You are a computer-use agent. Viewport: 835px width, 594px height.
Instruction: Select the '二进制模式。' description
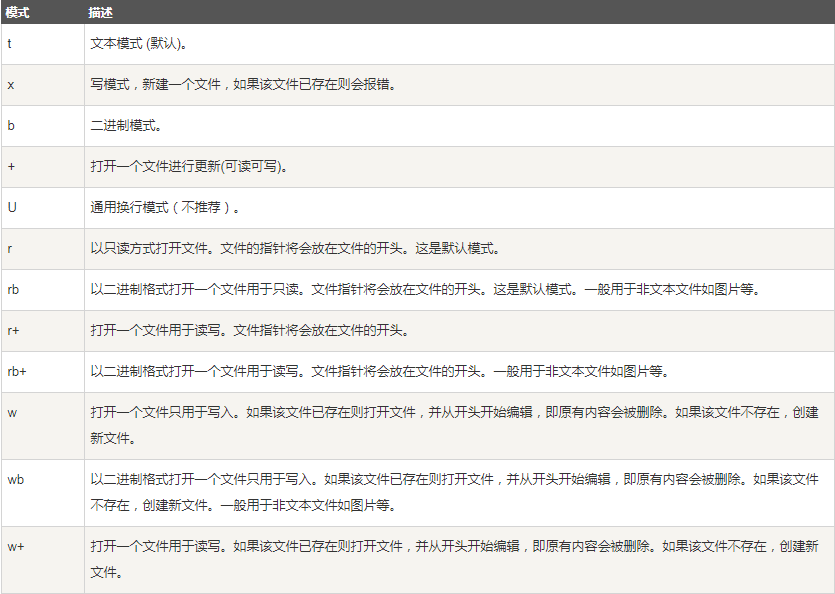pyautogui.click(x=126, y=126)
